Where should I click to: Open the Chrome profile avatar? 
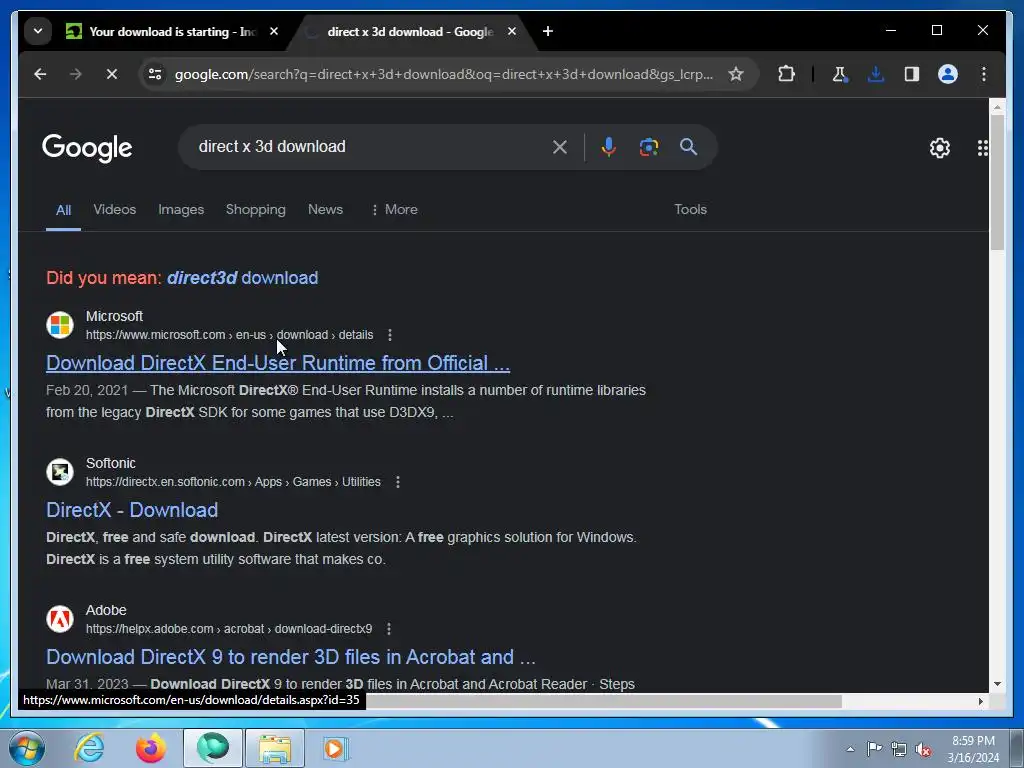[948, 74]
